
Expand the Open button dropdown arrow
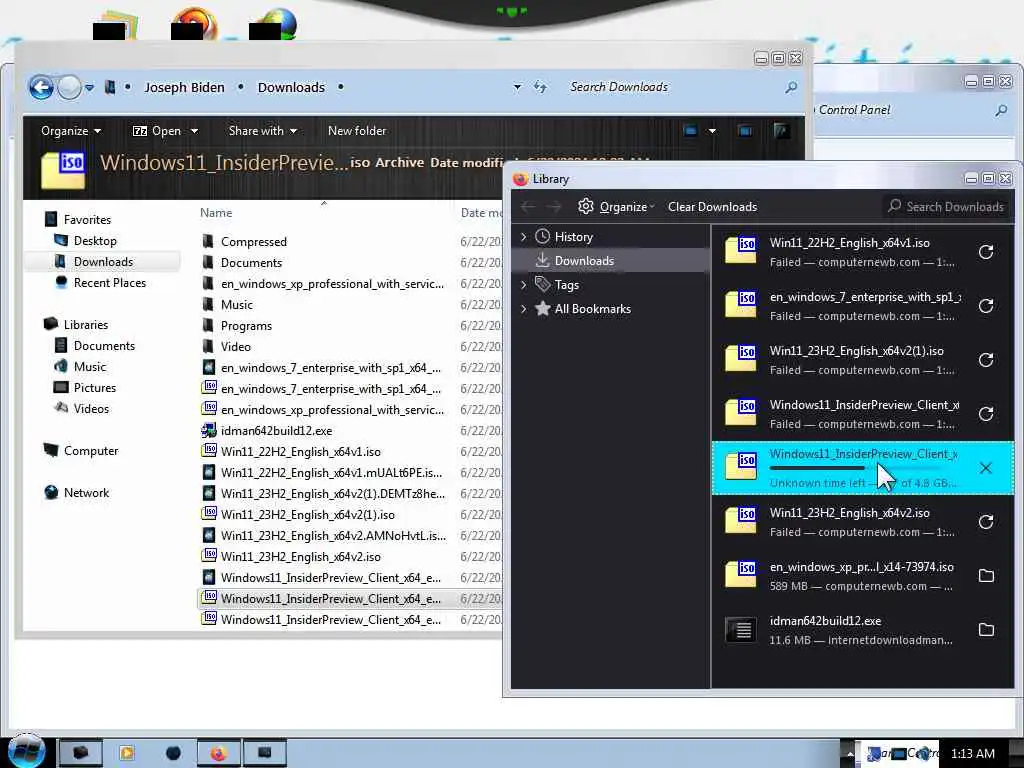194,131
